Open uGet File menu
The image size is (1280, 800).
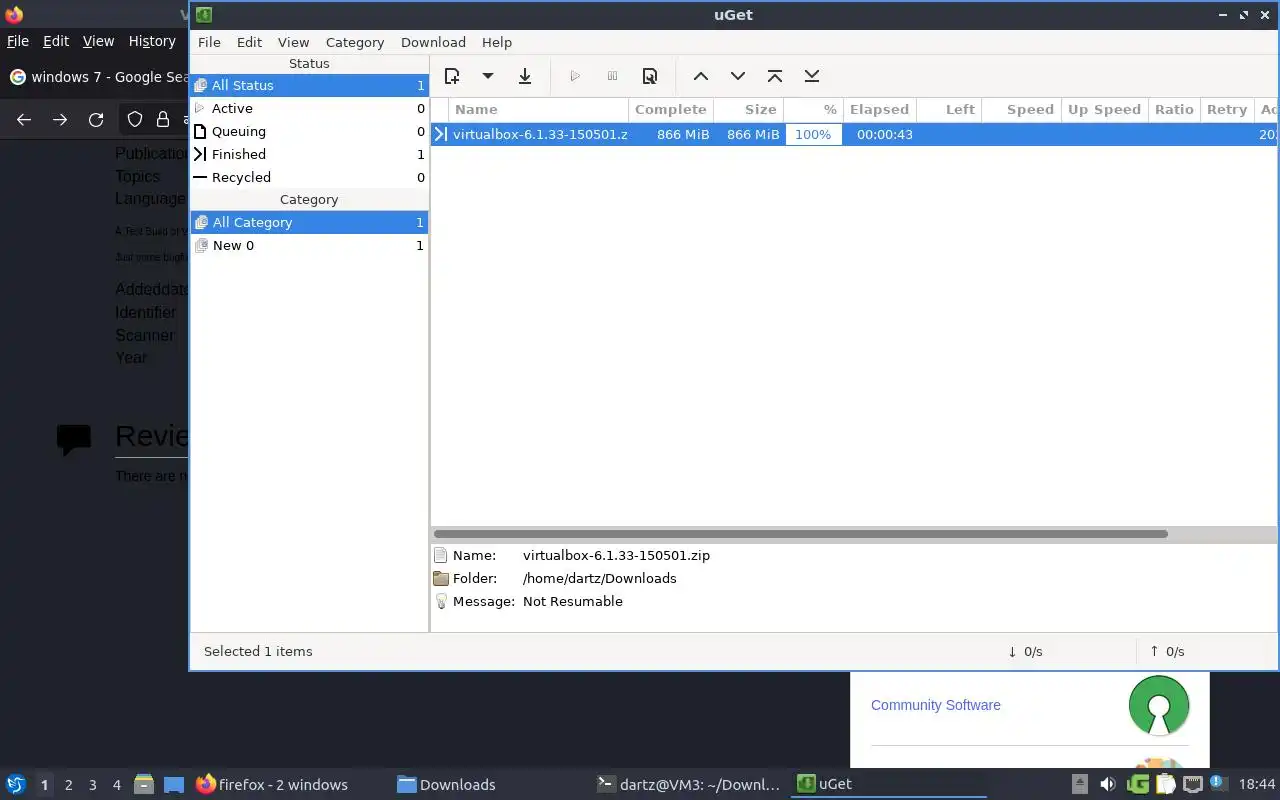(x=209, y=42)
